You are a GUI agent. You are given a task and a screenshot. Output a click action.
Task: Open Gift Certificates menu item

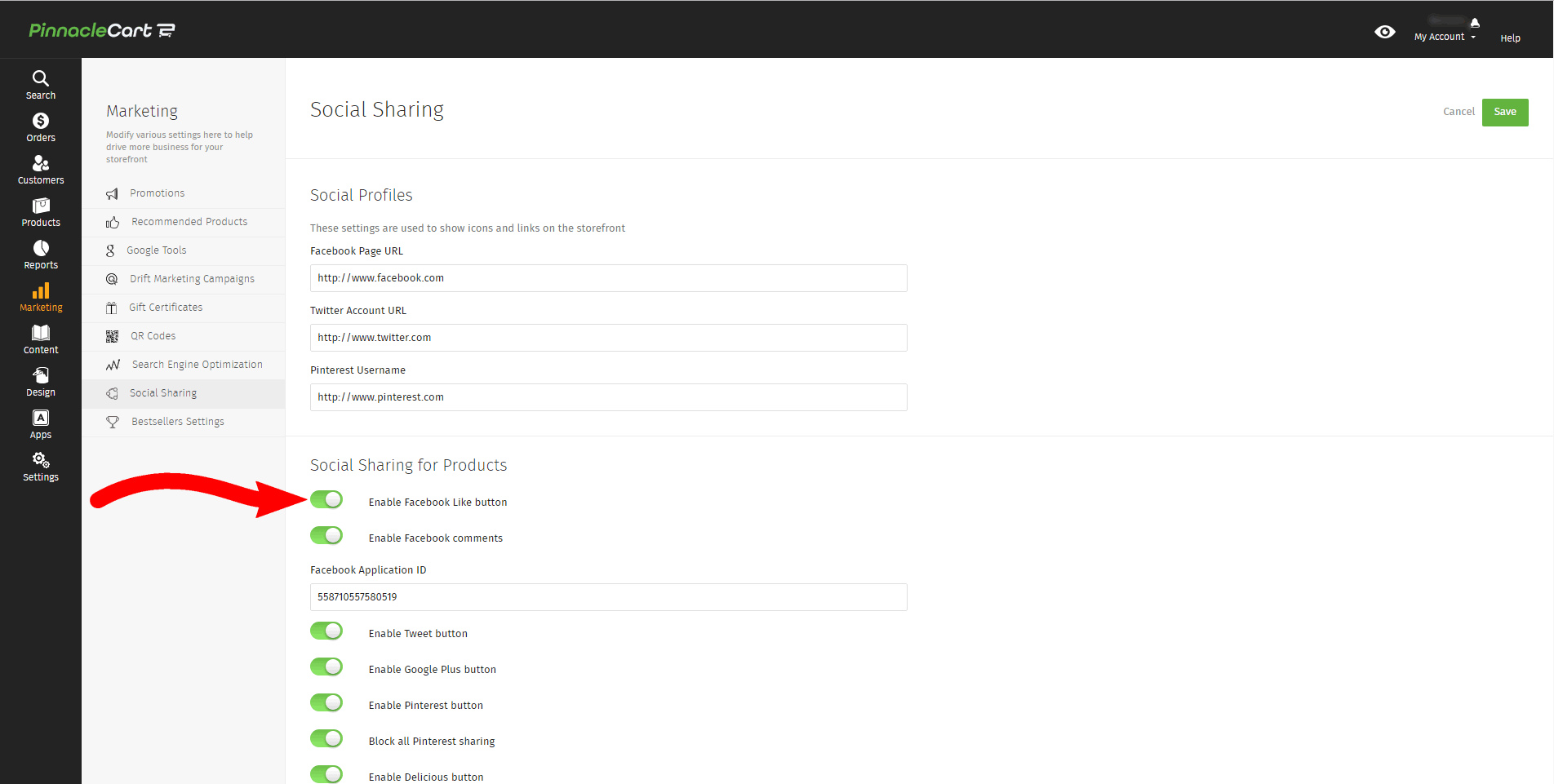click(x=184, y=308)
